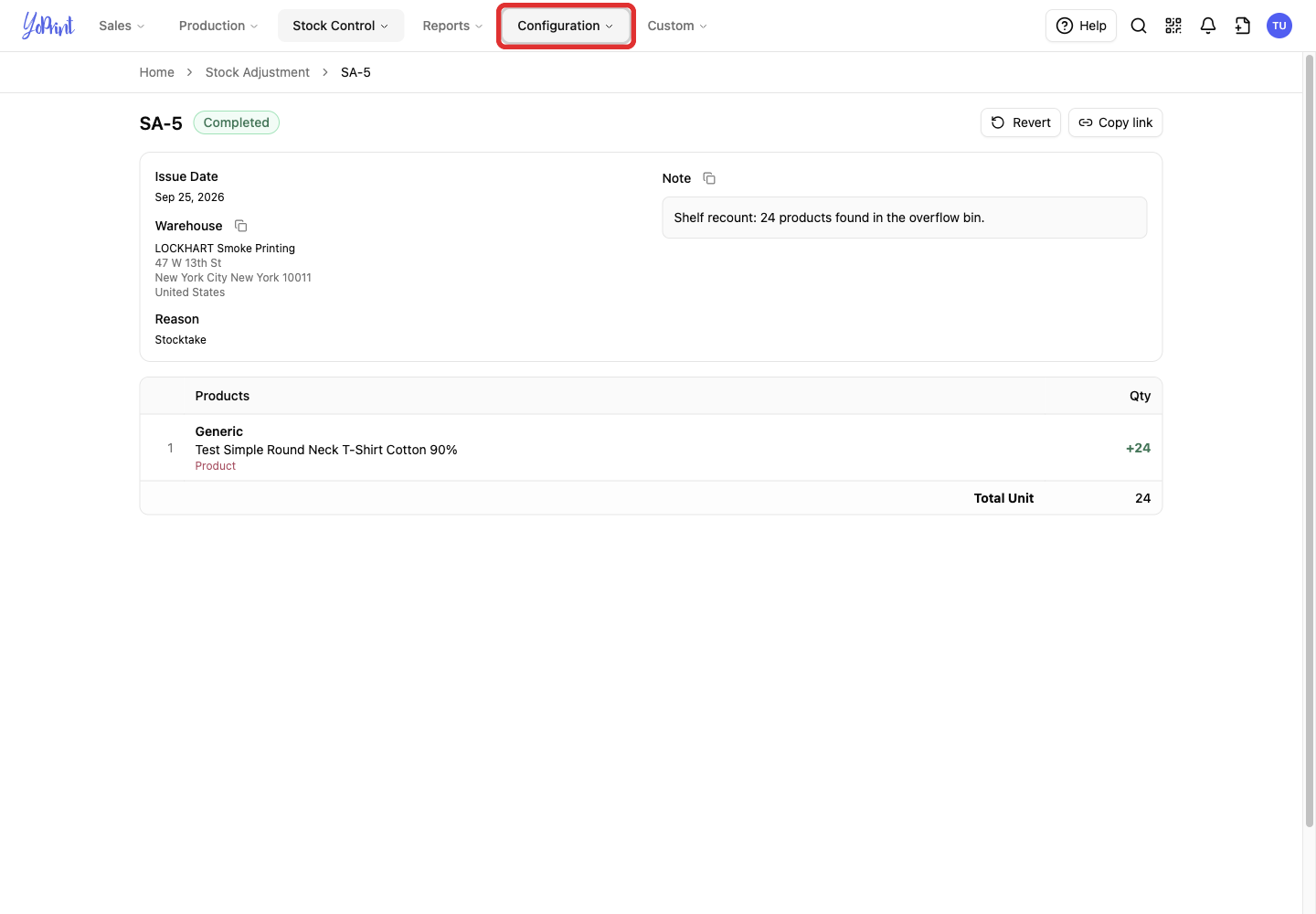The image size is (1316, 914).
Task: Click the YoPrint logo
Action: coord(48,26)
